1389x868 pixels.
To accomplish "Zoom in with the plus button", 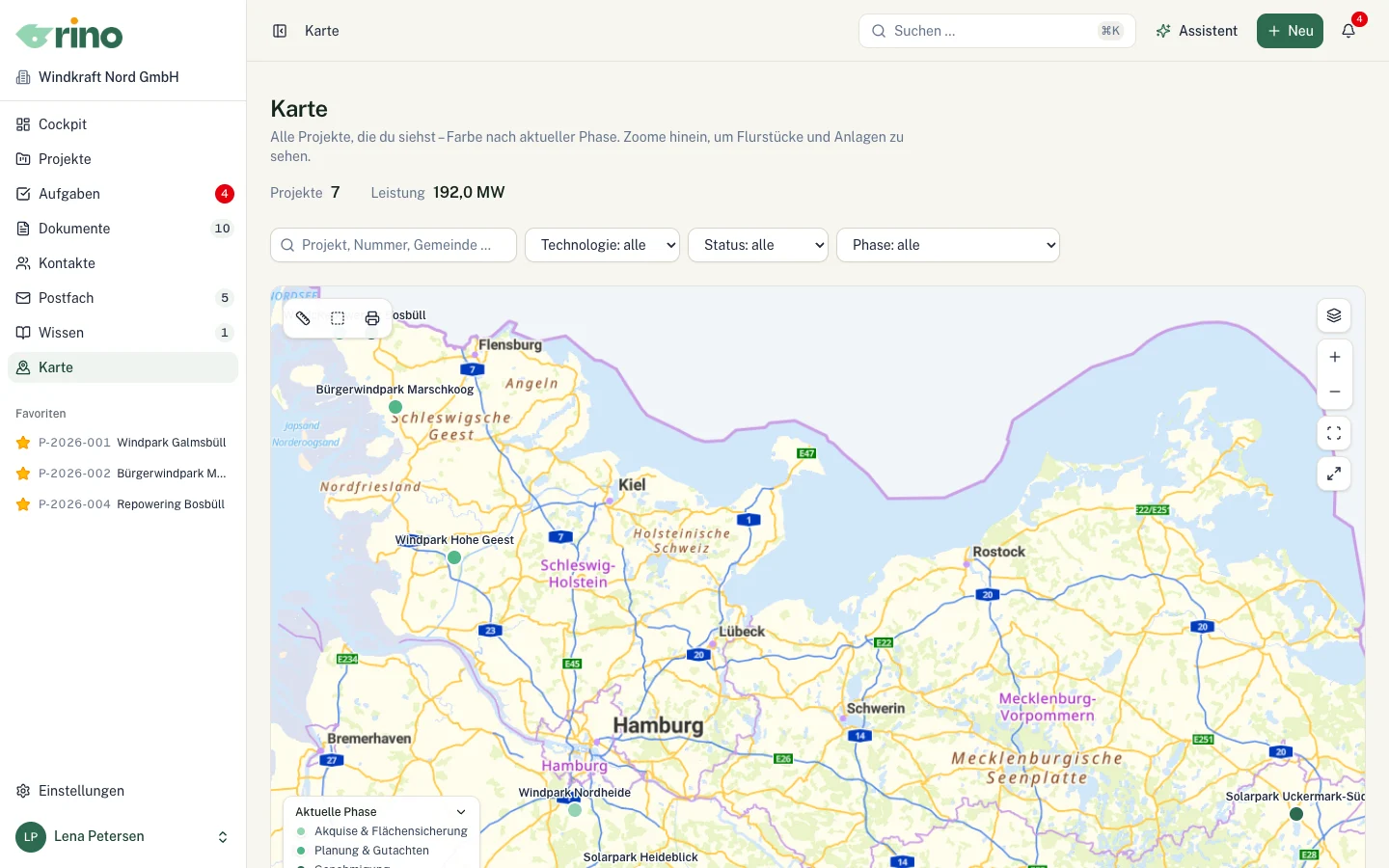I will [x=1335, y=357].
